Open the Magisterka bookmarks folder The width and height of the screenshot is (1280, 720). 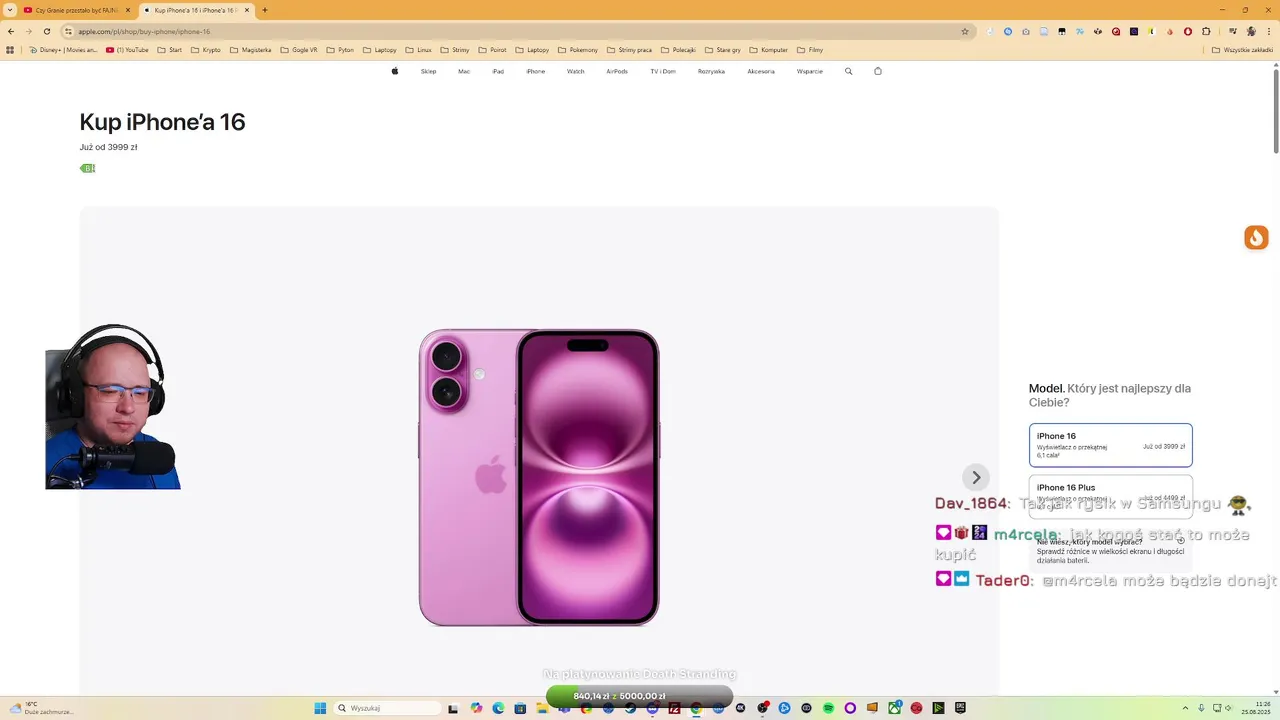pyautogui.click(x=251, y=49)
